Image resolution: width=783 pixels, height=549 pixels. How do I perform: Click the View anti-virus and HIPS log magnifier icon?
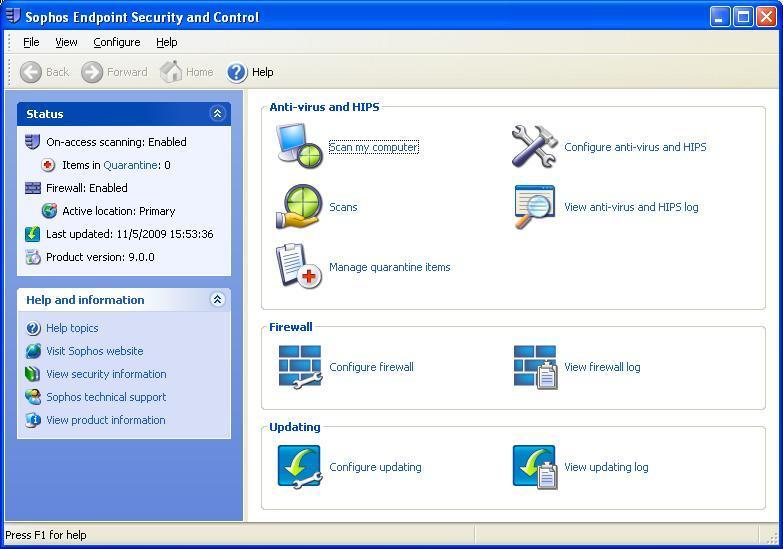click(534, 207)
